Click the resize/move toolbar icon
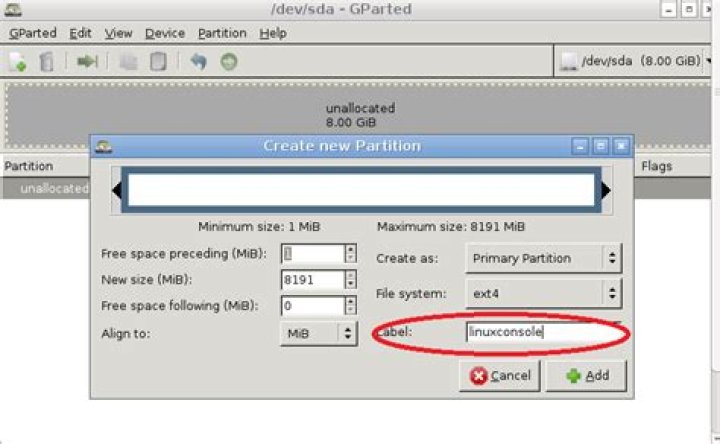The height and width of the screenshot is (444, 720). (x=87, y=62)
